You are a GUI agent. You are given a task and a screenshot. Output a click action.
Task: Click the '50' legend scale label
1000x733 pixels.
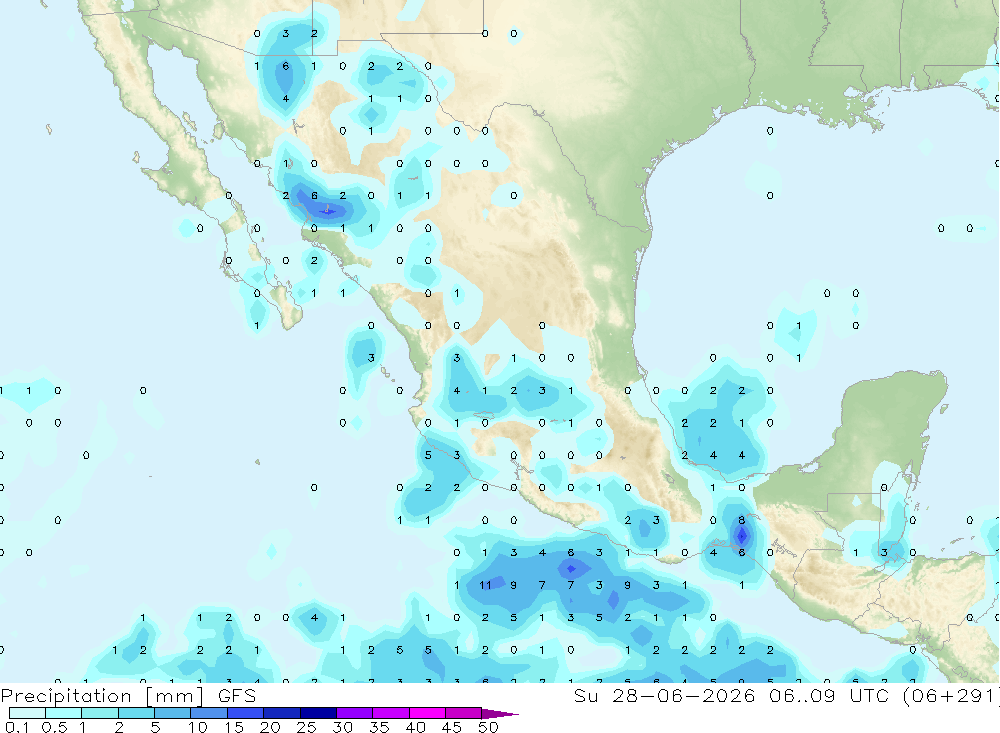coord(488,727)
